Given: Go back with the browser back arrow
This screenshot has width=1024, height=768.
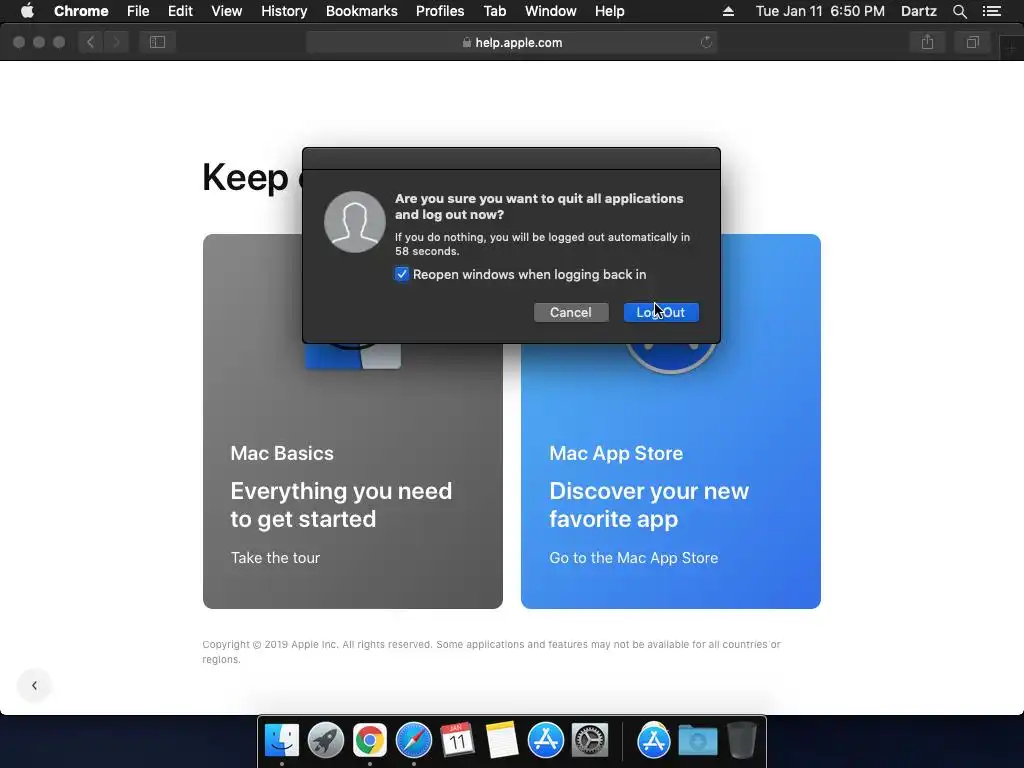Looking at the screenshot, I should tap(91, 42).
